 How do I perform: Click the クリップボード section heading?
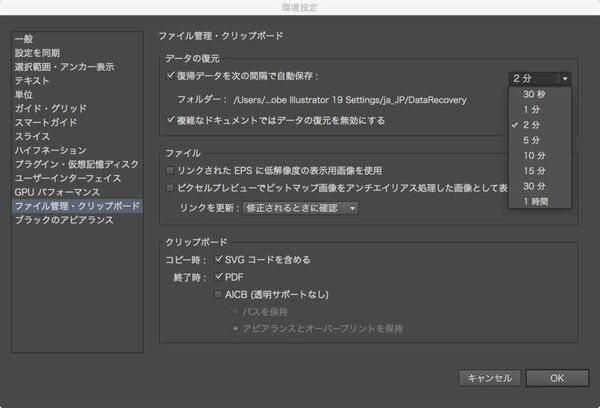tap(196, 242)
